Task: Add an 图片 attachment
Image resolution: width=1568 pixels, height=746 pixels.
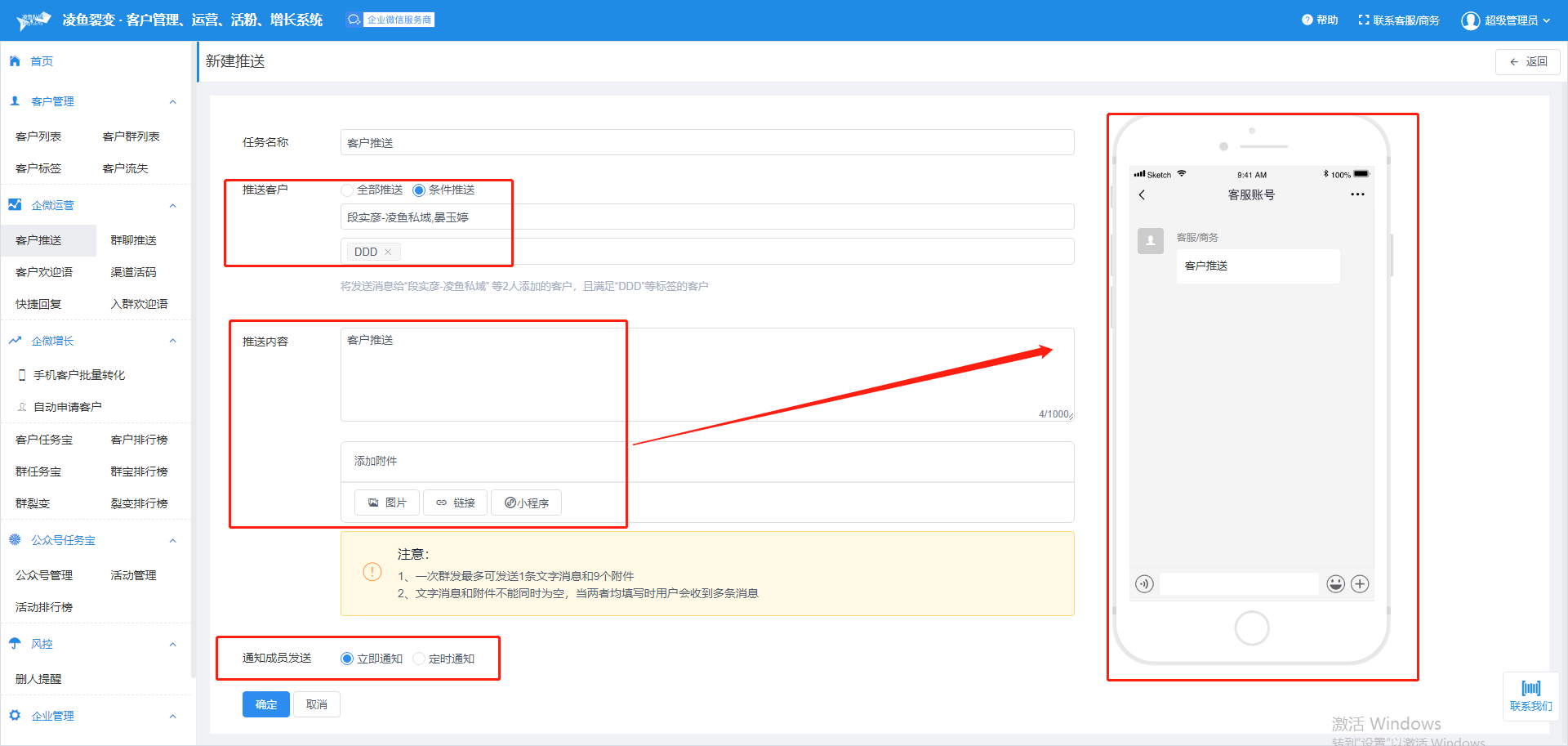Action: coord(387,503)
